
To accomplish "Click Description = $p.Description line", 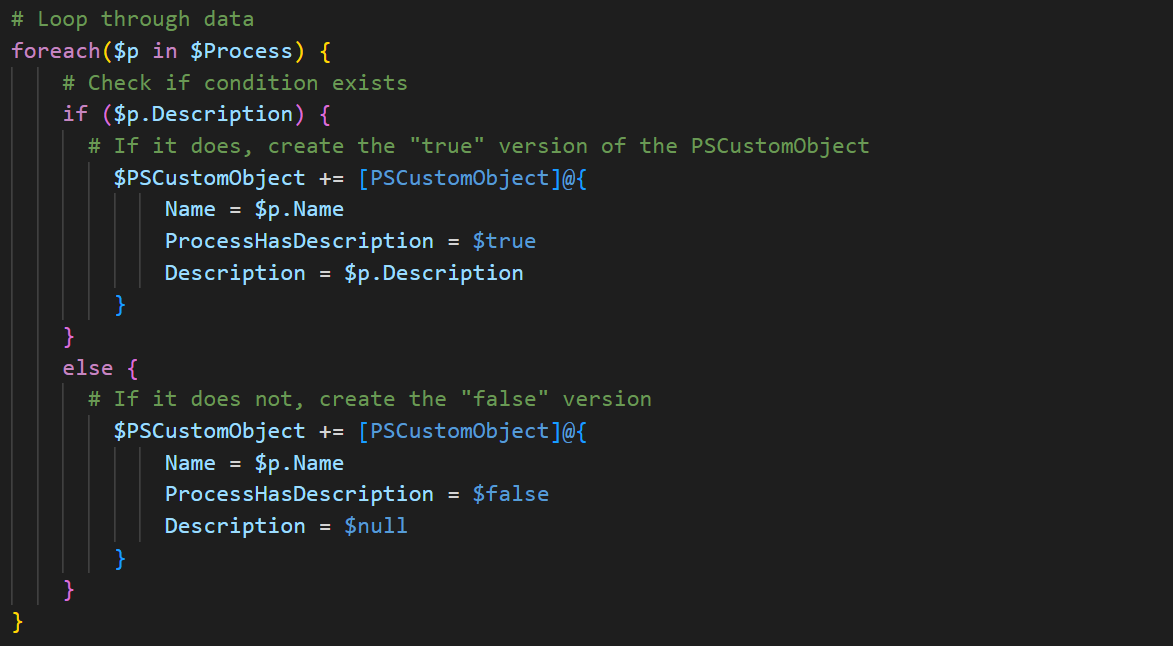I will 344,272.
